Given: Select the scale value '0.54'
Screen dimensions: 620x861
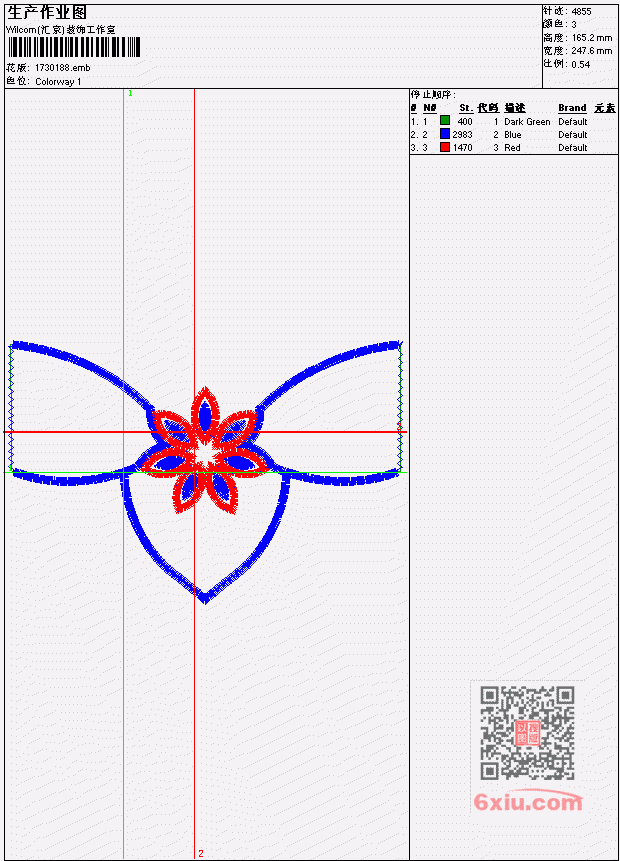Looking at the screenshot, I should pyautogui.click(x=580, y=64).
